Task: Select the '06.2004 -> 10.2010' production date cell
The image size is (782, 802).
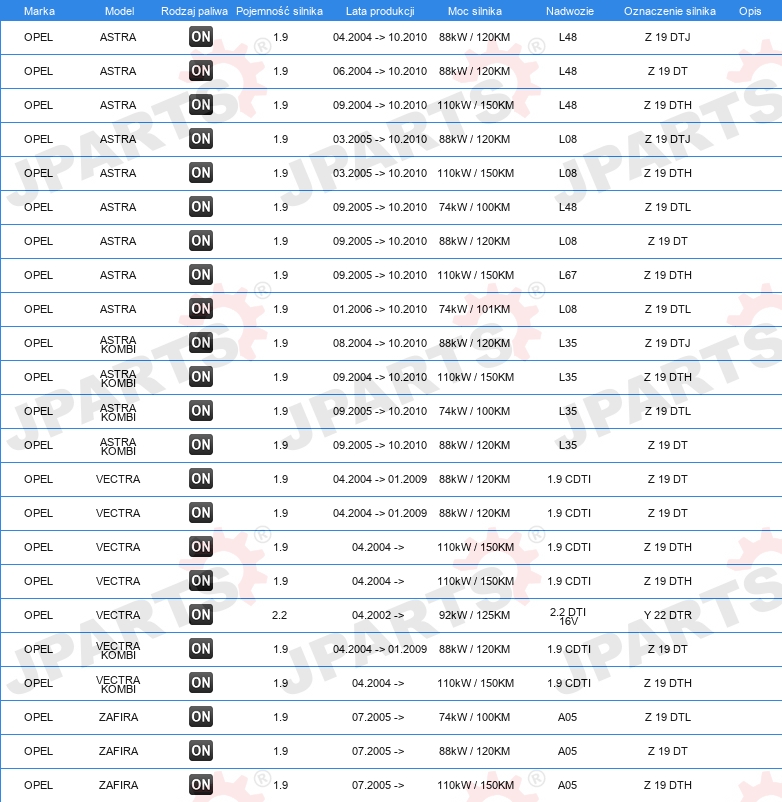Action: [x=379, y=71]
